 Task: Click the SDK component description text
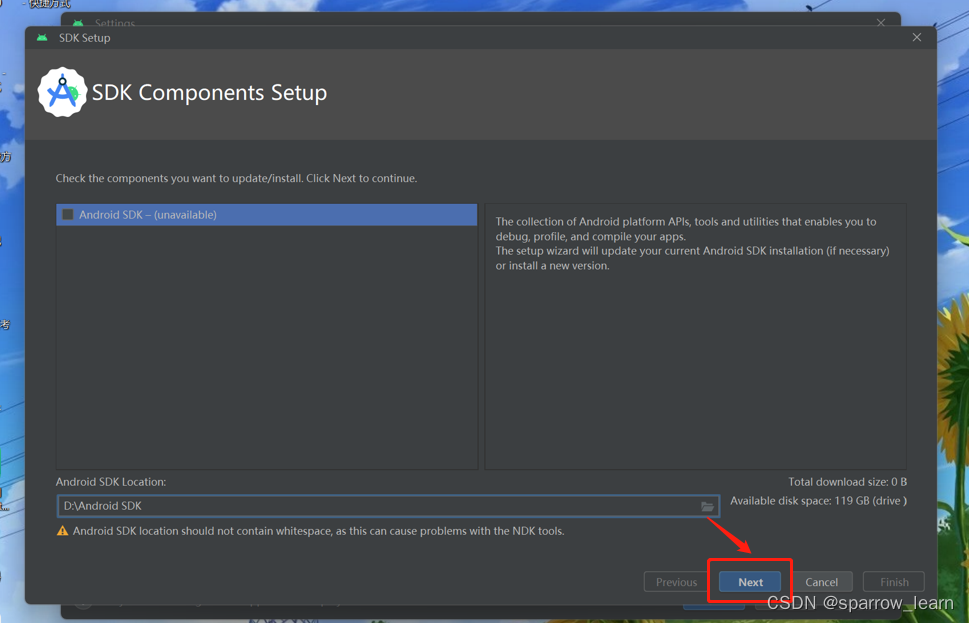coord(692,244)
